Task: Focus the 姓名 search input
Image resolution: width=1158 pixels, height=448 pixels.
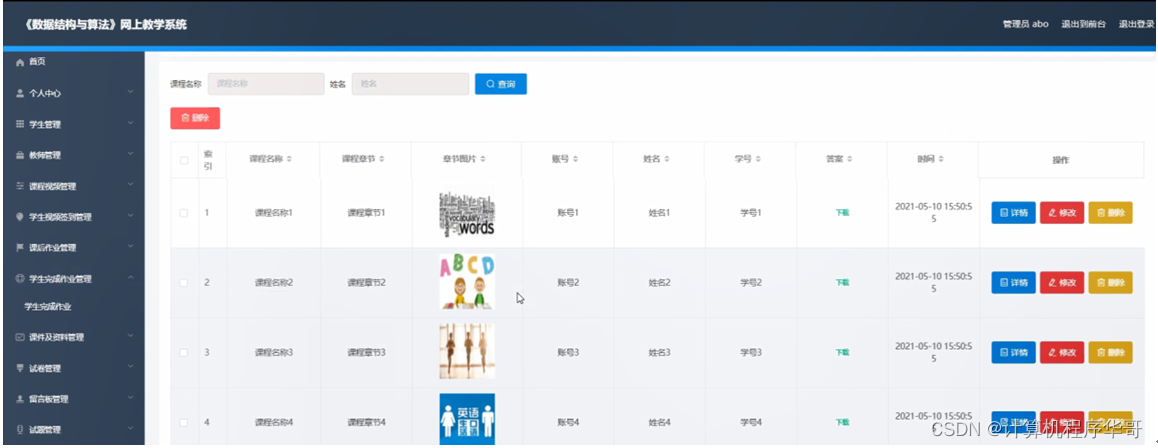Action: pyautogui.click(x=410, y=84)
